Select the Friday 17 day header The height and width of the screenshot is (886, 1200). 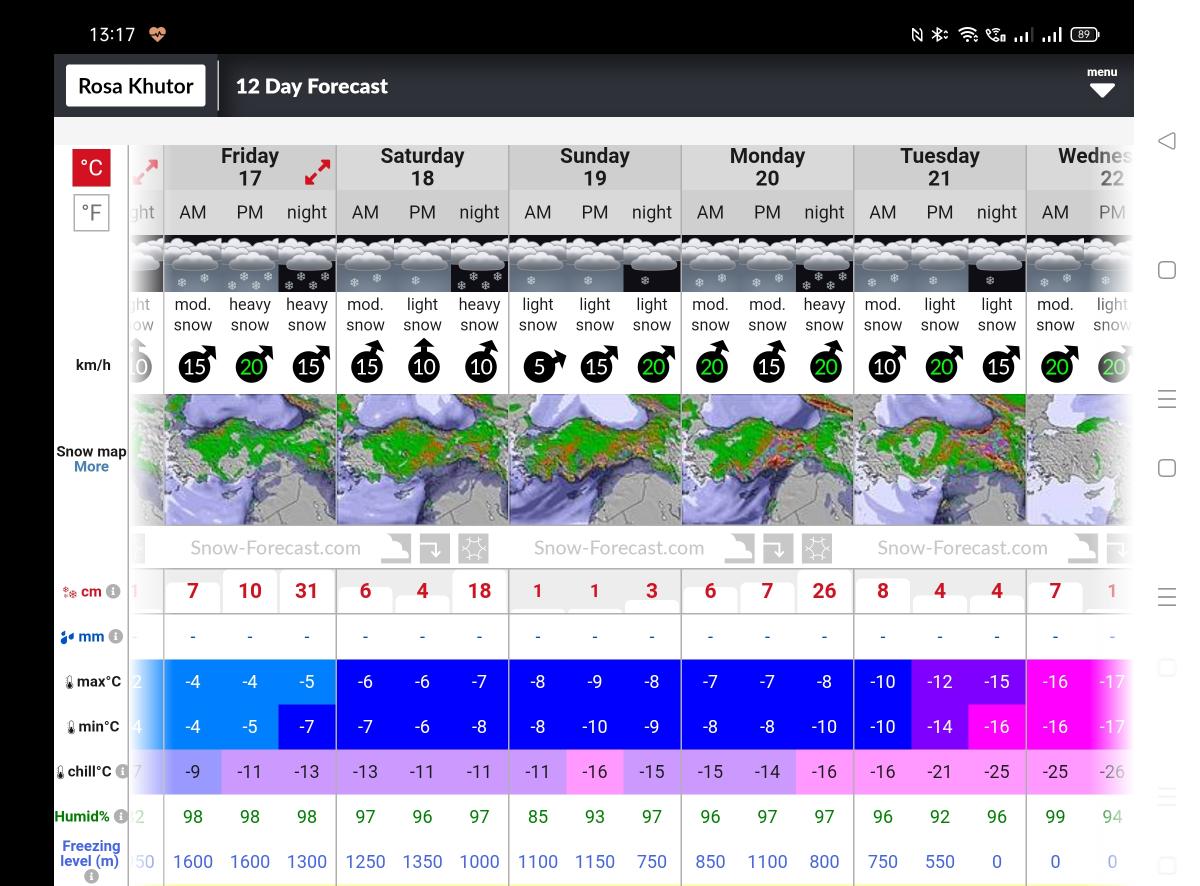pos(250,167)
